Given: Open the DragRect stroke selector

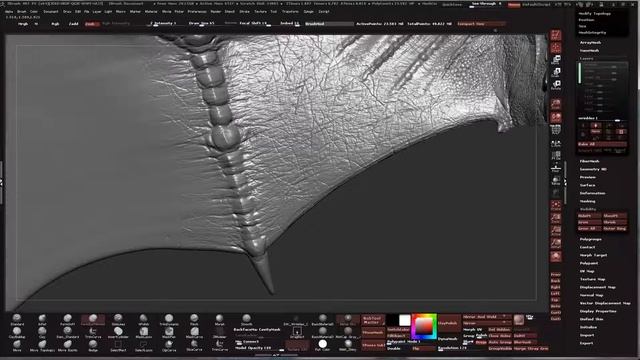Looking at the screenshot, I should [297, 333].
